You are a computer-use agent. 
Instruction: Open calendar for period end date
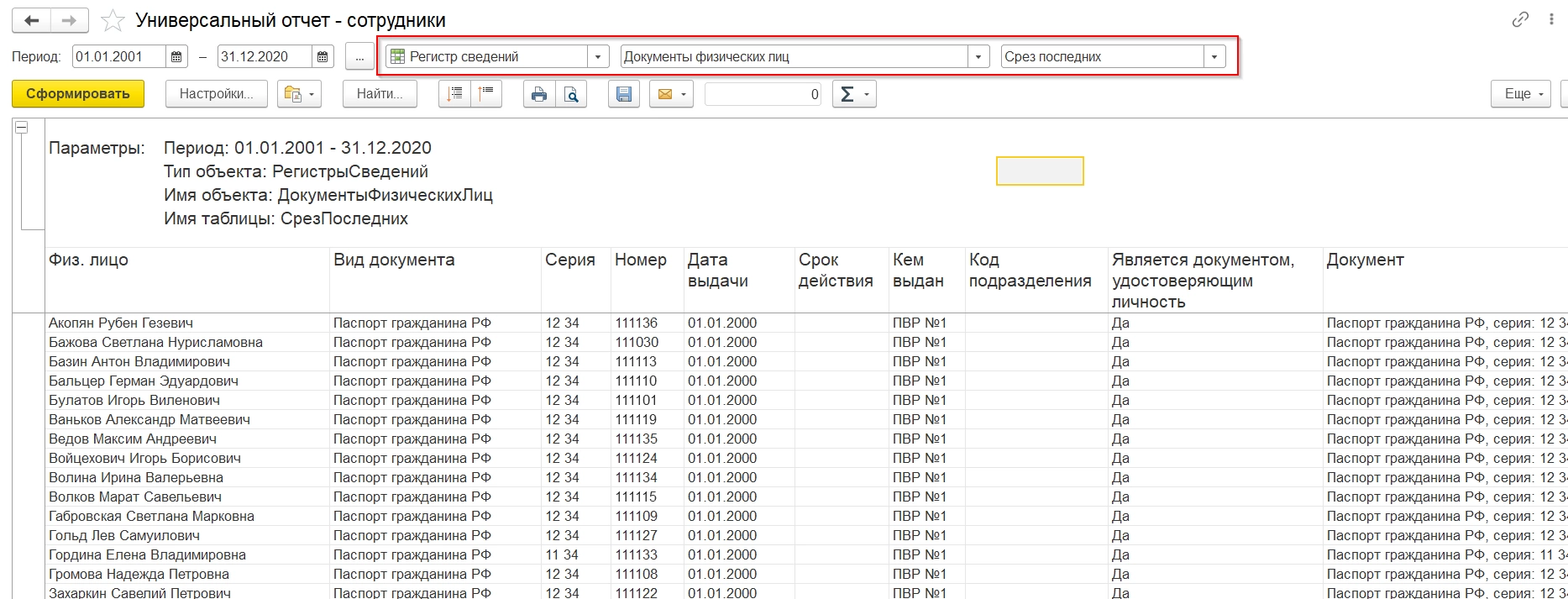323,57
